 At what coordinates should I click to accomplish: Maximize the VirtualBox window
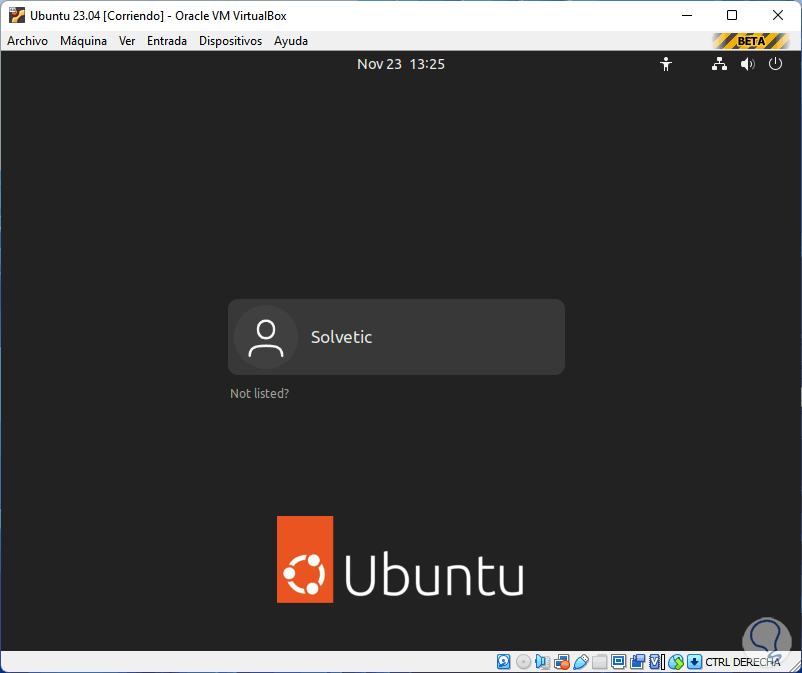click(x=732, y=16)
